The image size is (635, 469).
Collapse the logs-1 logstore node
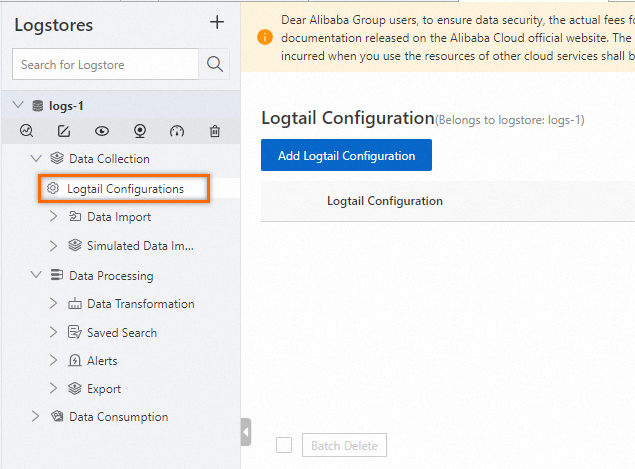[x=18, y=104]
